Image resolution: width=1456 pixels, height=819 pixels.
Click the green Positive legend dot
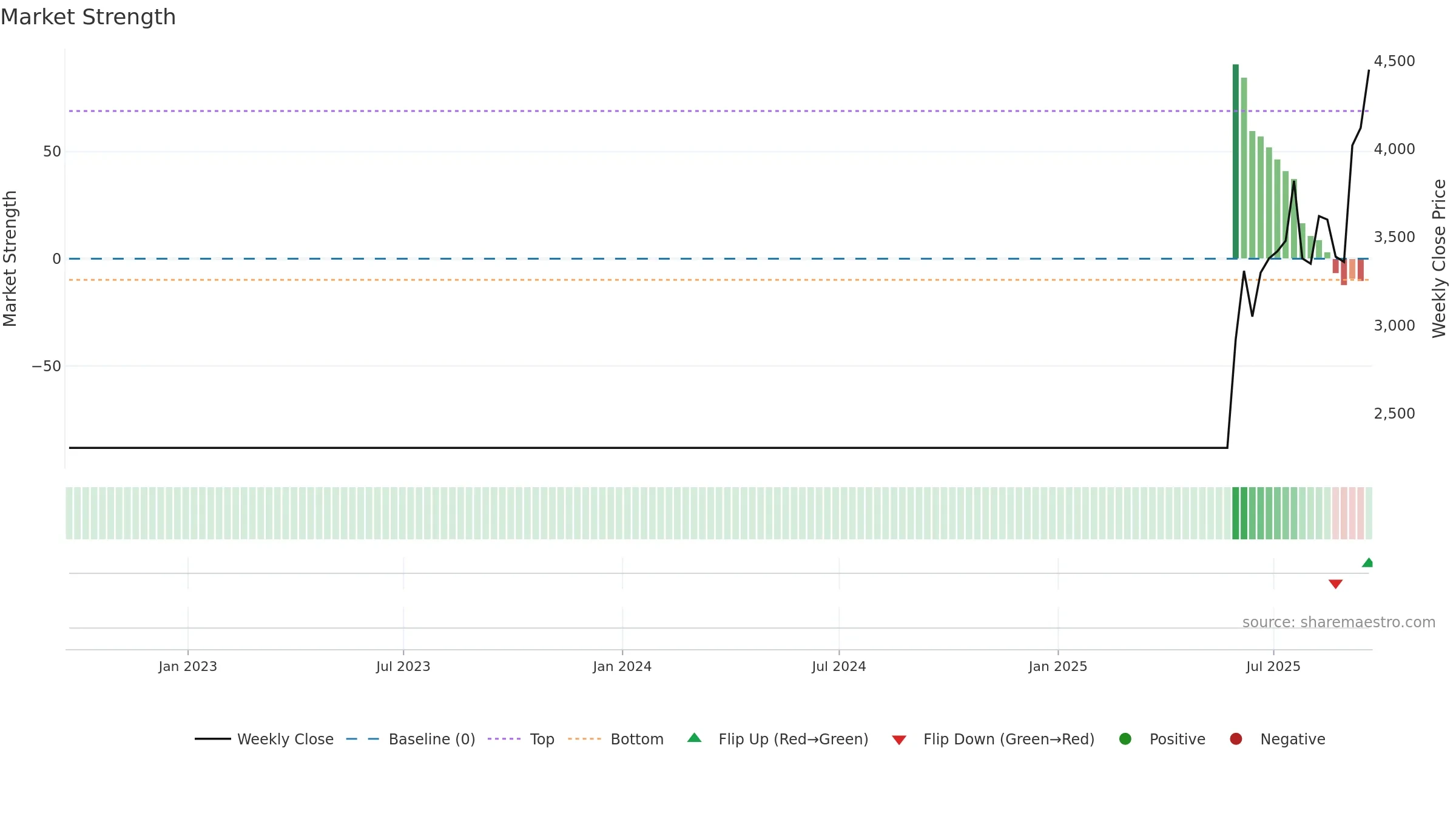[1125, 739]
